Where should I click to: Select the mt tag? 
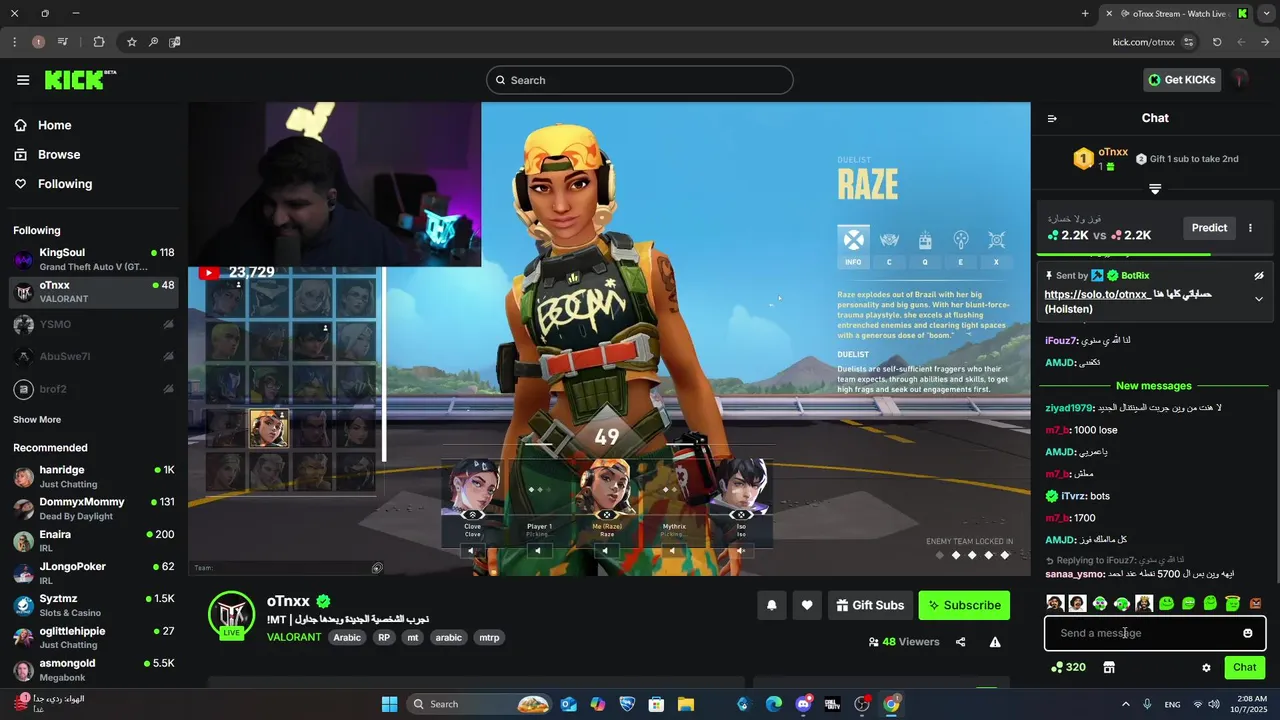(412, 638)
